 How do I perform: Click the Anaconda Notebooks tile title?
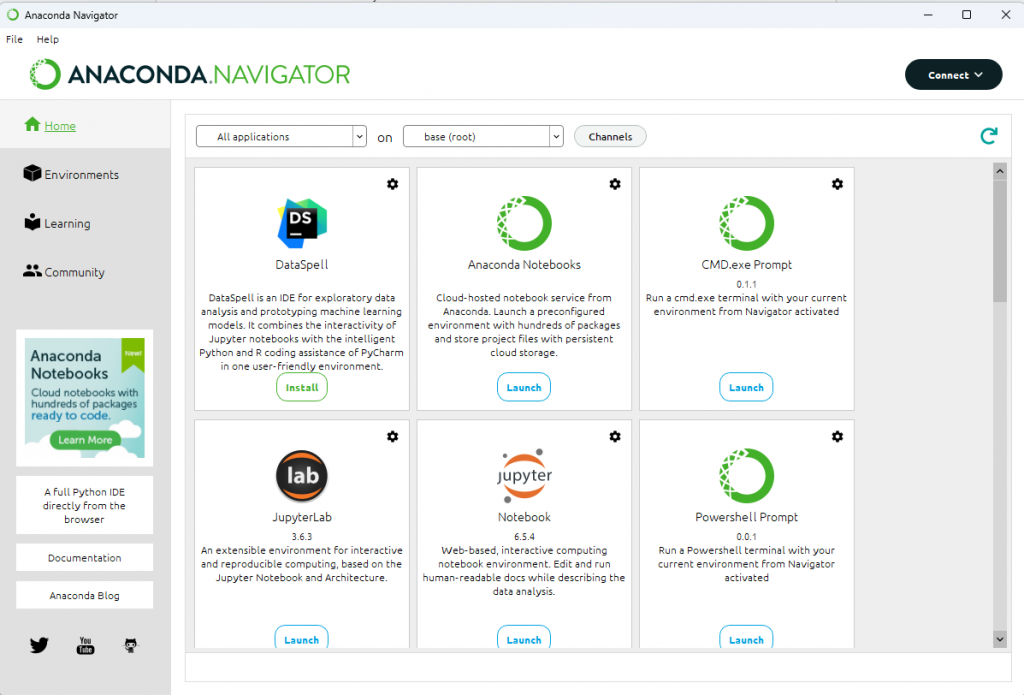point(524,265)
